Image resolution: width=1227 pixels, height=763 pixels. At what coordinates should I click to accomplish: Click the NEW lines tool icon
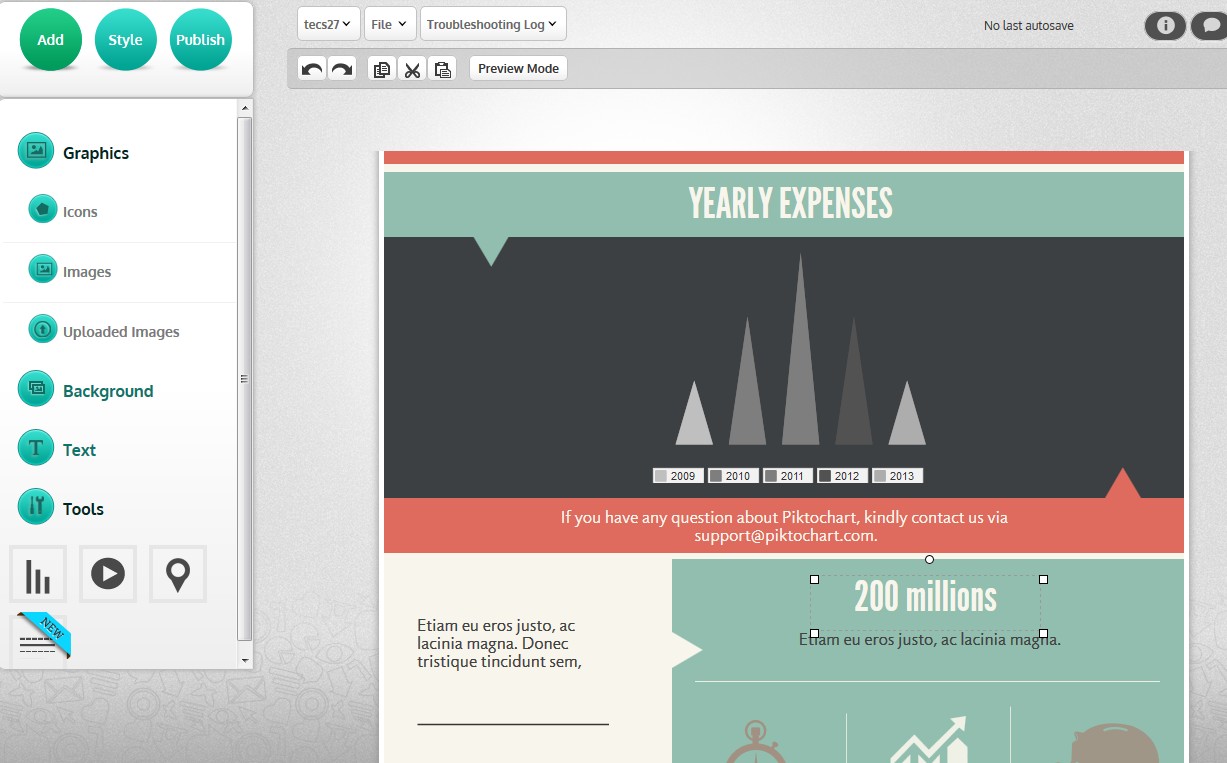[x=39, y=638]
